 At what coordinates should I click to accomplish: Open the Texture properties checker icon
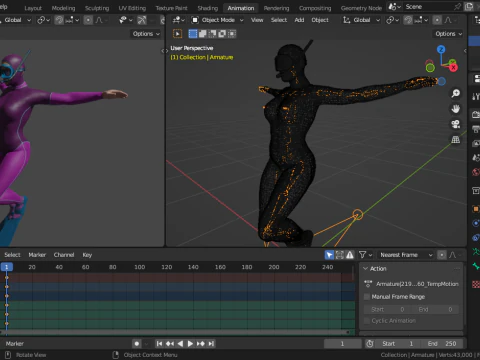(476, 284)
